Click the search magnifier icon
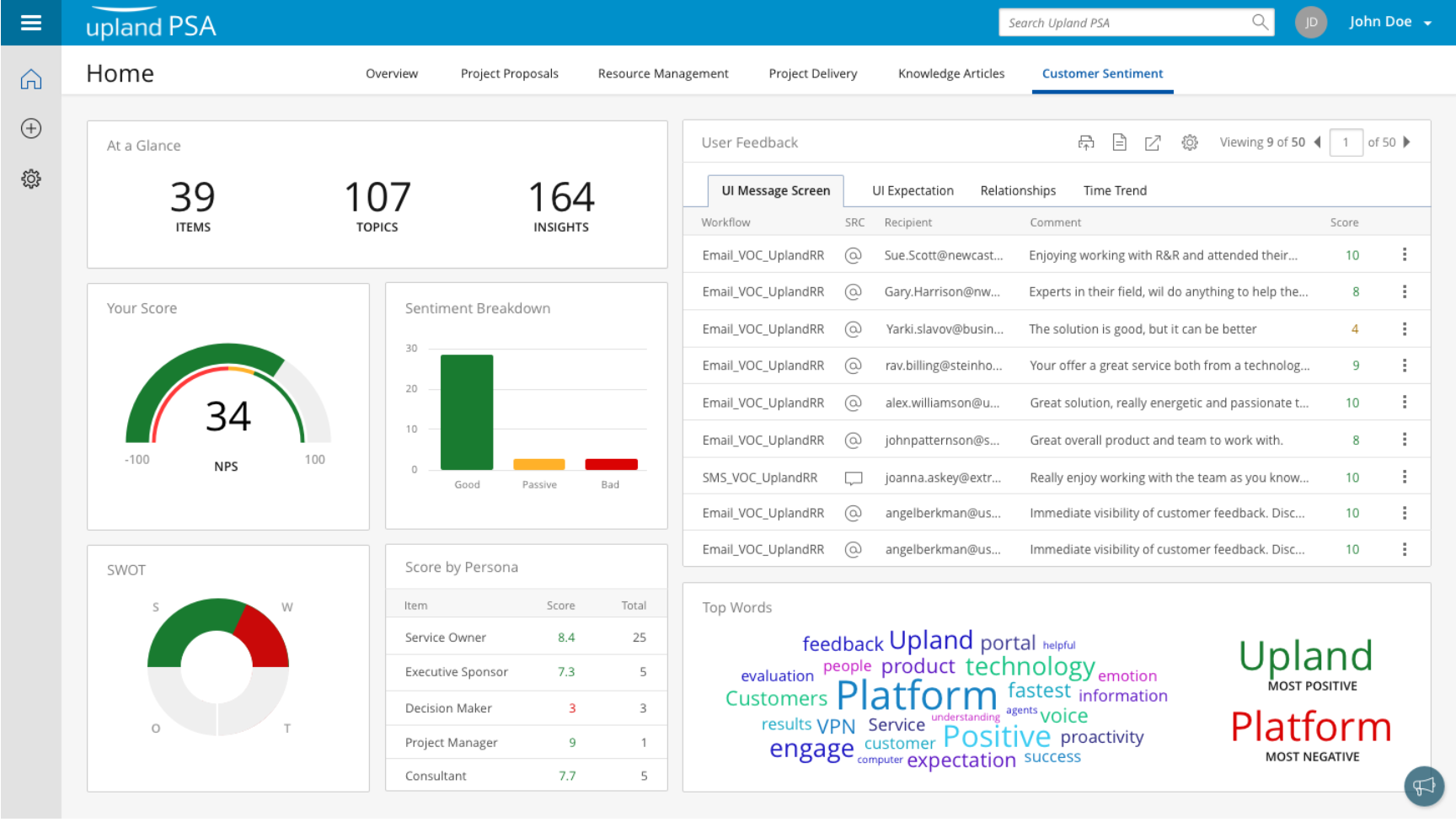 1260,23
